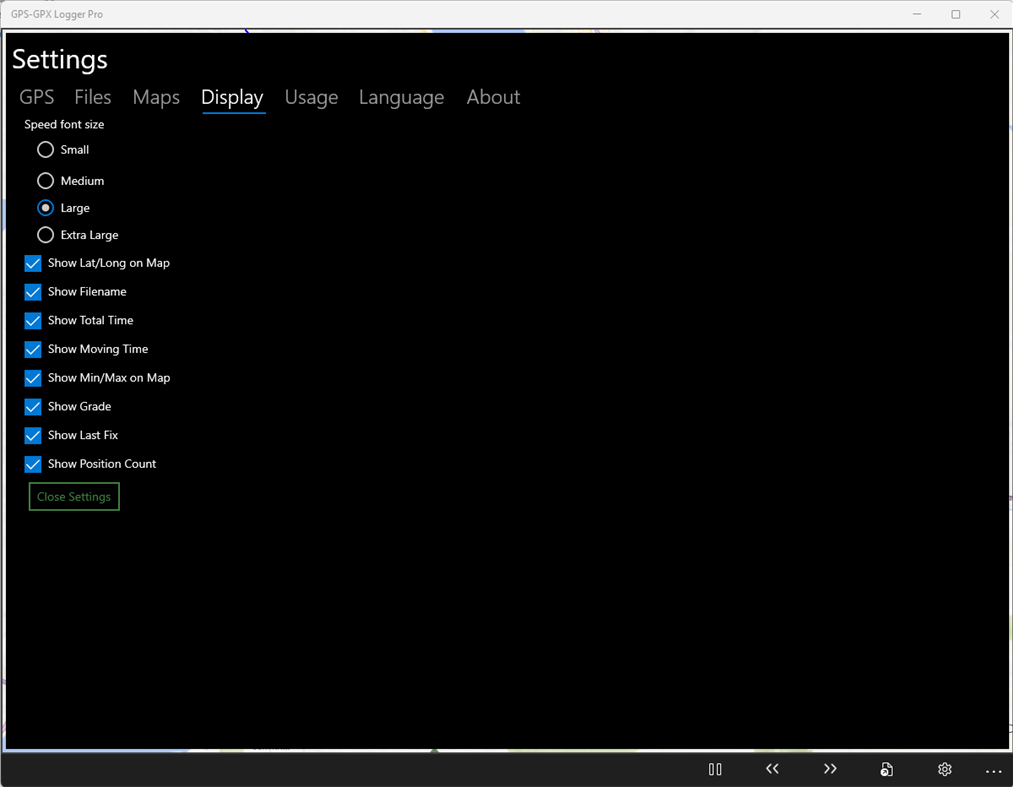This screenshot has height=787, width=1013.
Task: Open the Maps tab
Action: click(156, 97)
